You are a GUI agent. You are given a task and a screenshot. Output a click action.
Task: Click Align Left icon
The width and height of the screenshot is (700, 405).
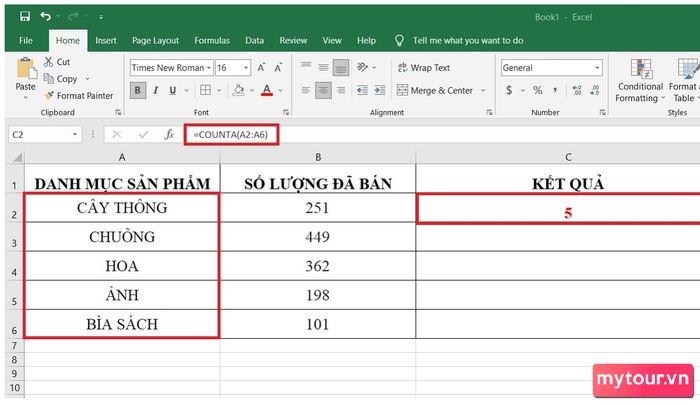point(306,91)
